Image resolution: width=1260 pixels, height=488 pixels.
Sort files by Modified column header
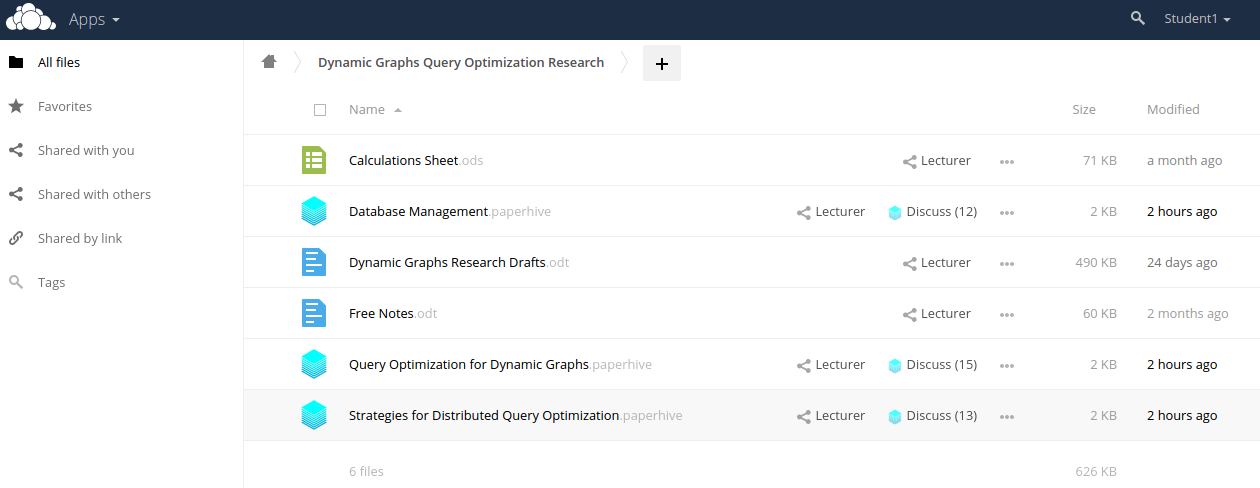click(x=1173, y=110)
